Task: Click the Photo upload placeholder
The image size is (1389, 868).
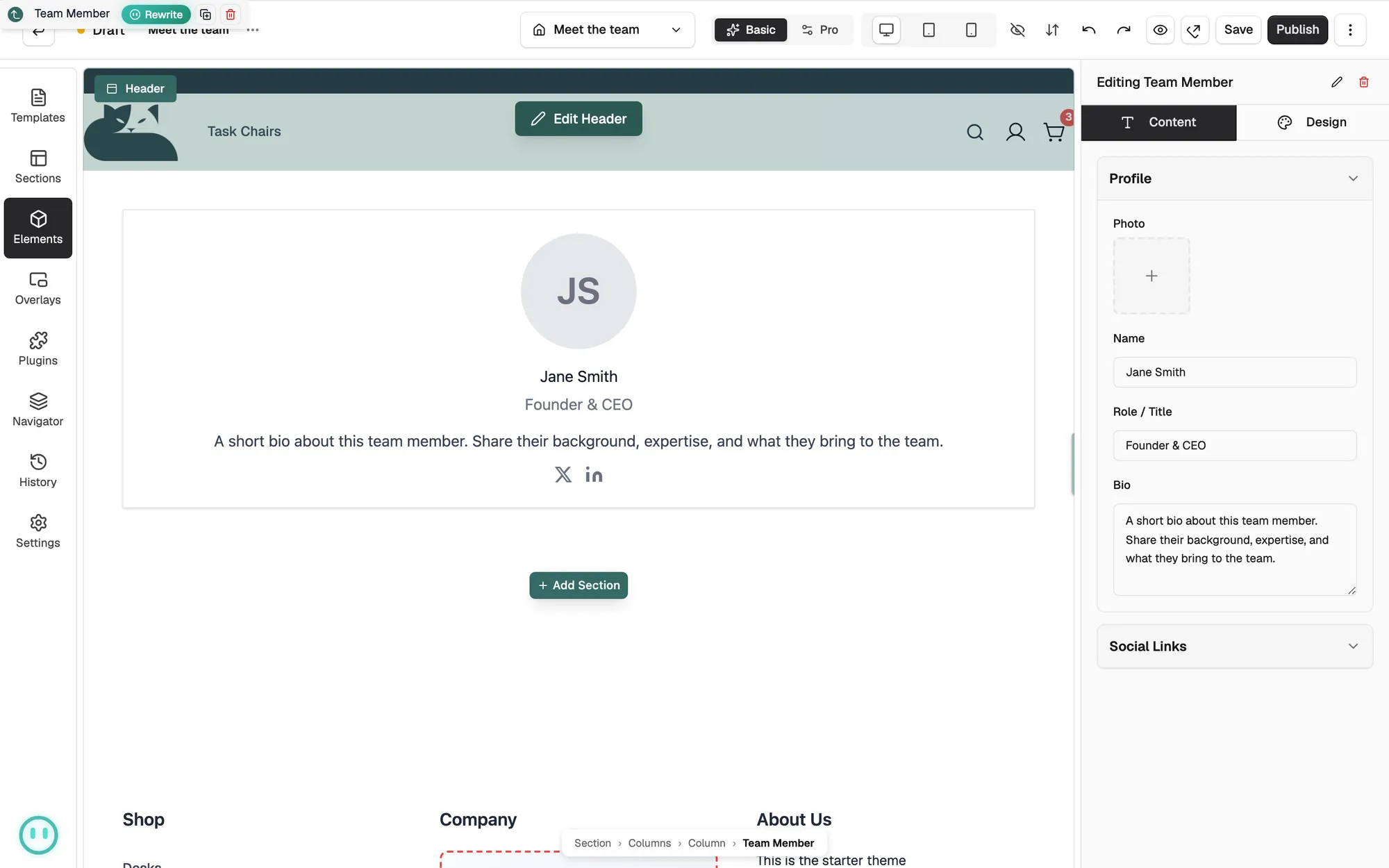Action: tap(1151, 276)
